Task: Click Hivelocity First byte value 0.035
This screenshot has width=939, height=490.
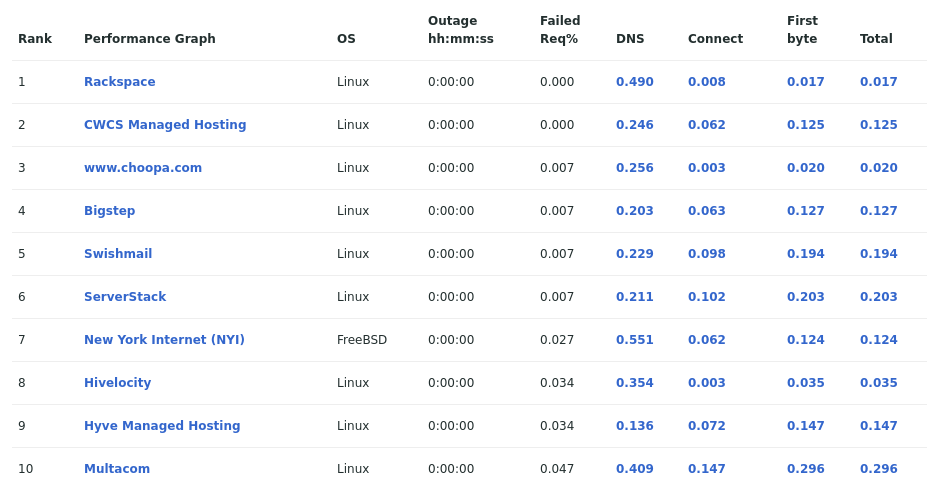Action: (805, 383)
